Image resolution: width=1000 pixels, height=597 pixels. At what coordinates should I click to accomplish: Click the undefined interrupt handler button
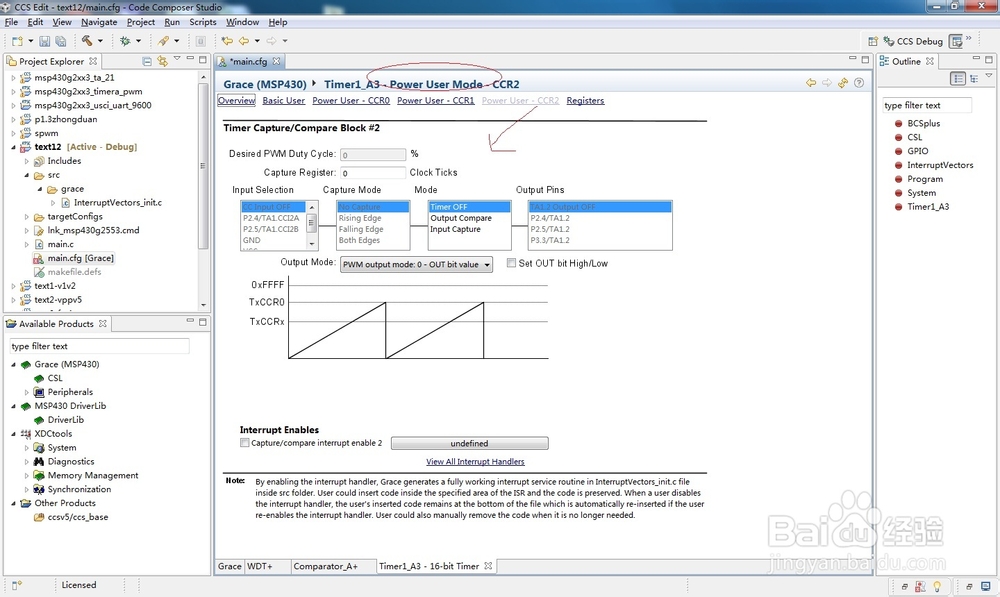(469, 443)
